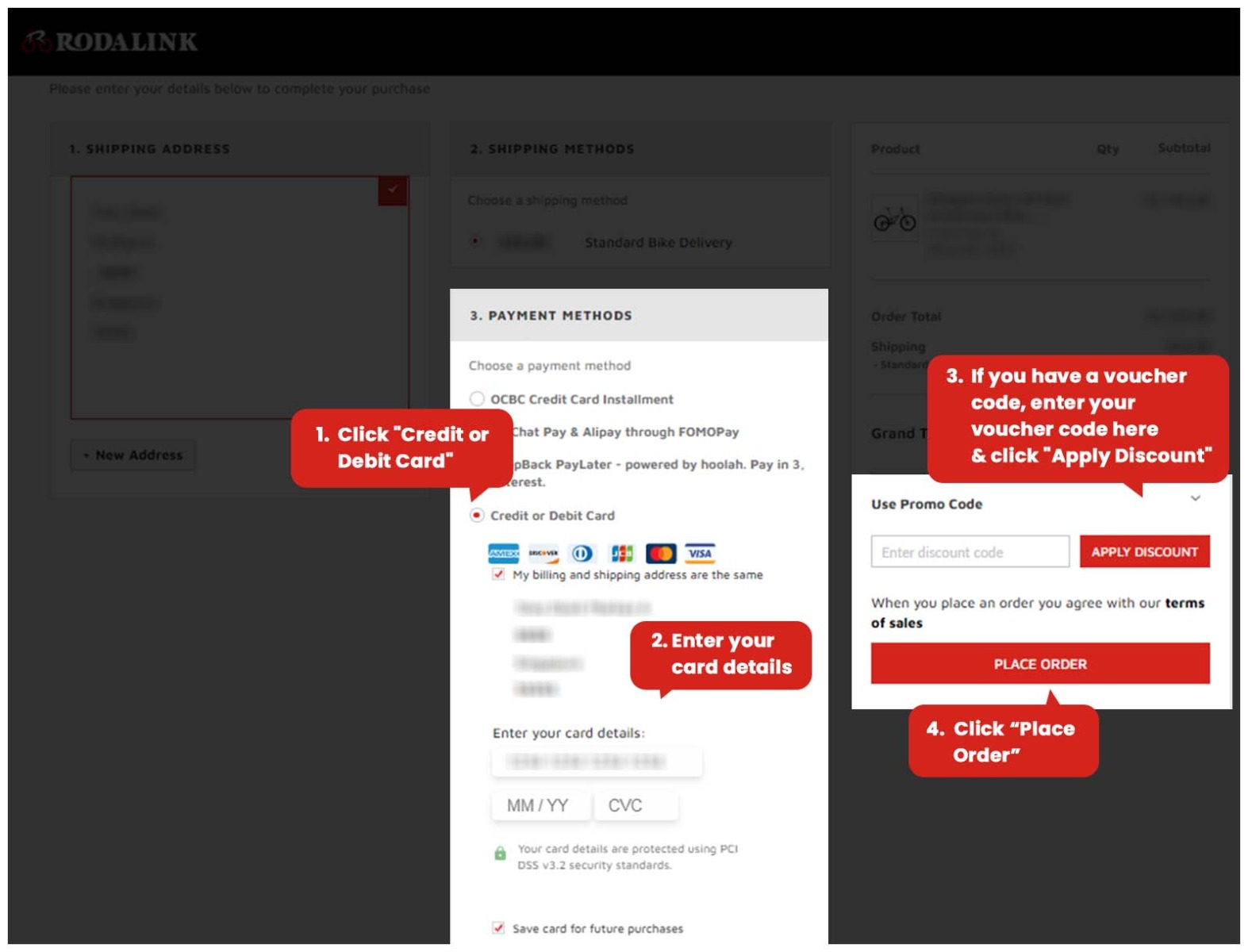Select Credit or Debit Card payment option
Screen dimensions: 1248x952
[477, 516]
